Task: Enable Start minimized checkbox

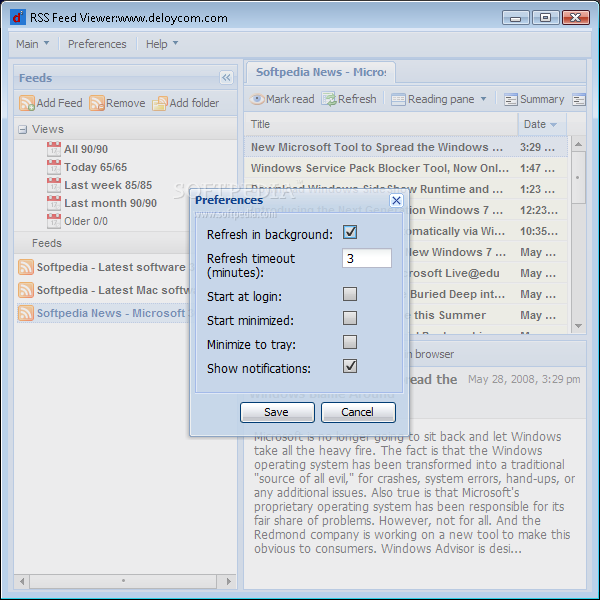Action: (350, 318)
